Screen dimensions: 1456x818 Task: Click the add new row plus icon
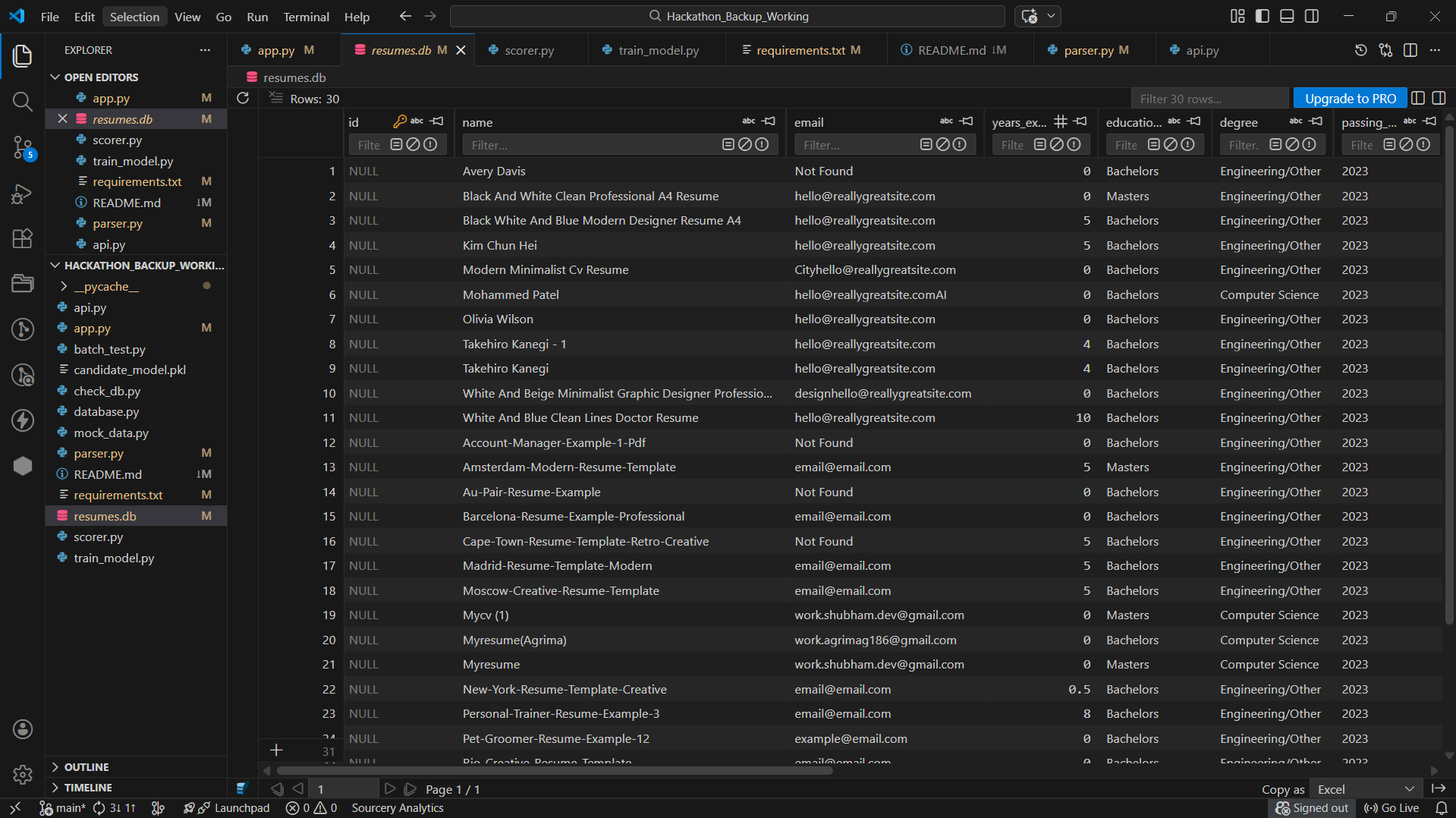[276, 750]
